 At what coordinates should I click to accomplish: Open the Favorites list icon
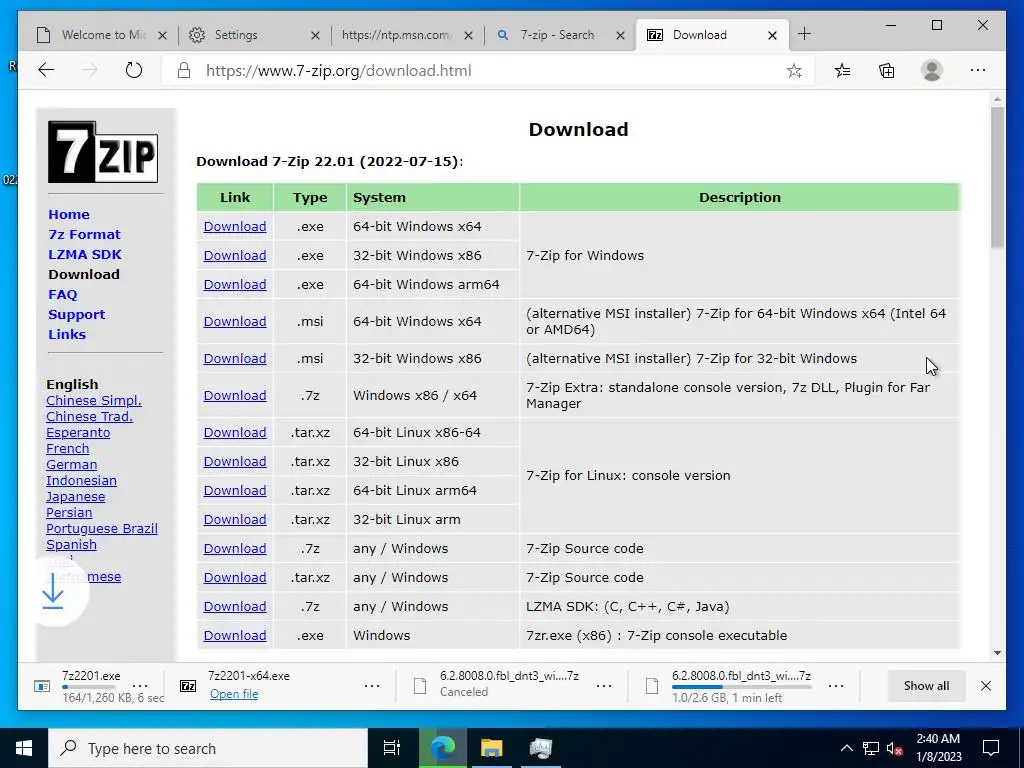pyautogui.click(x=842, y=71)
